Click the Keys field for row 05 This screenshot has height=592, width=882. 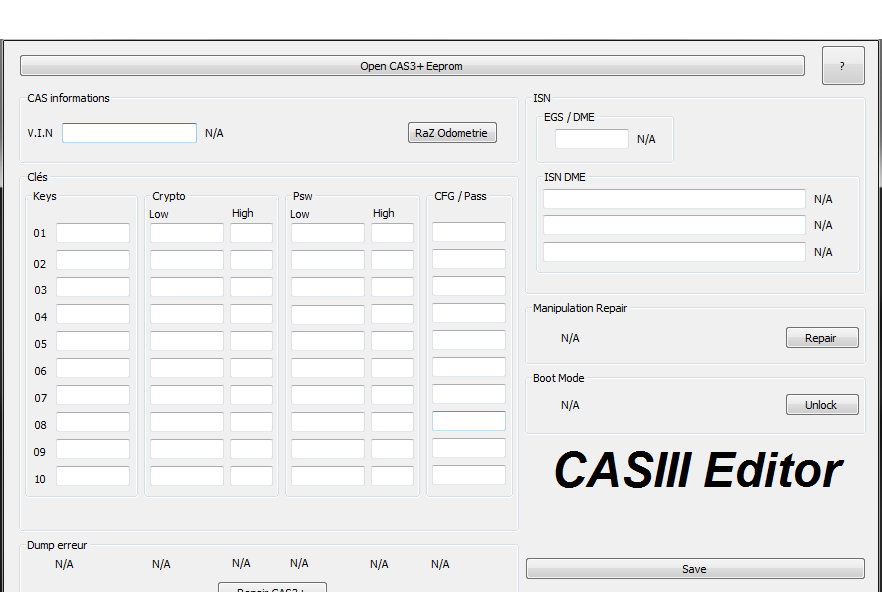point(93,341)
